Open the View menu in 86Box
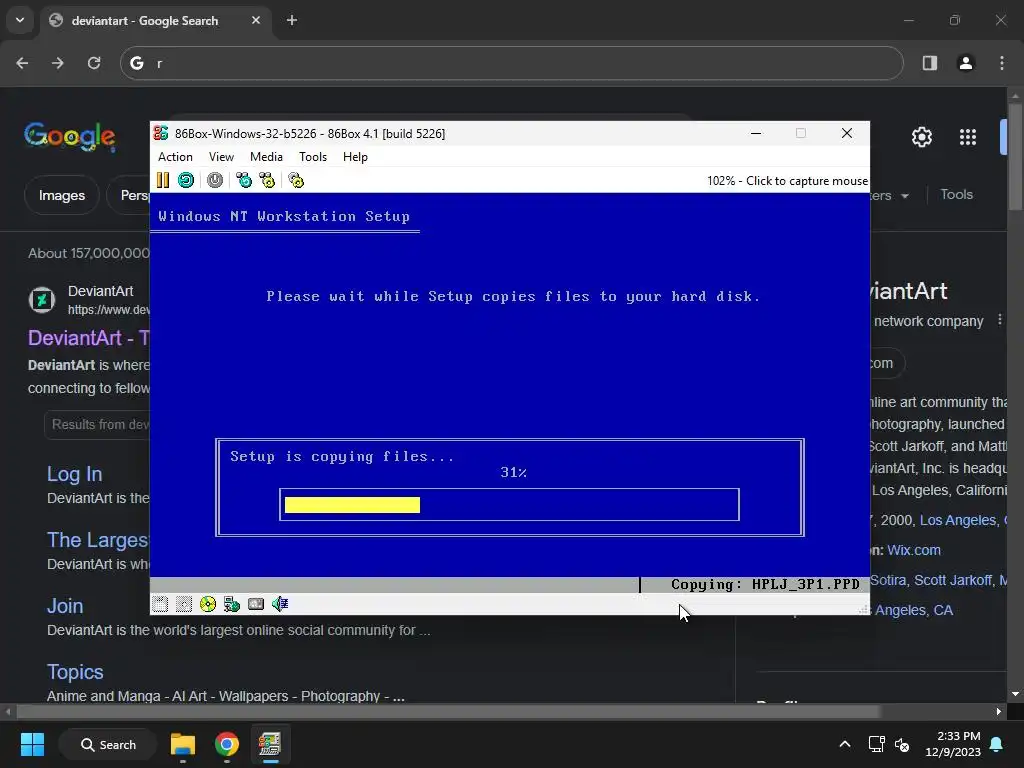1024x768 pixels. 221,157
